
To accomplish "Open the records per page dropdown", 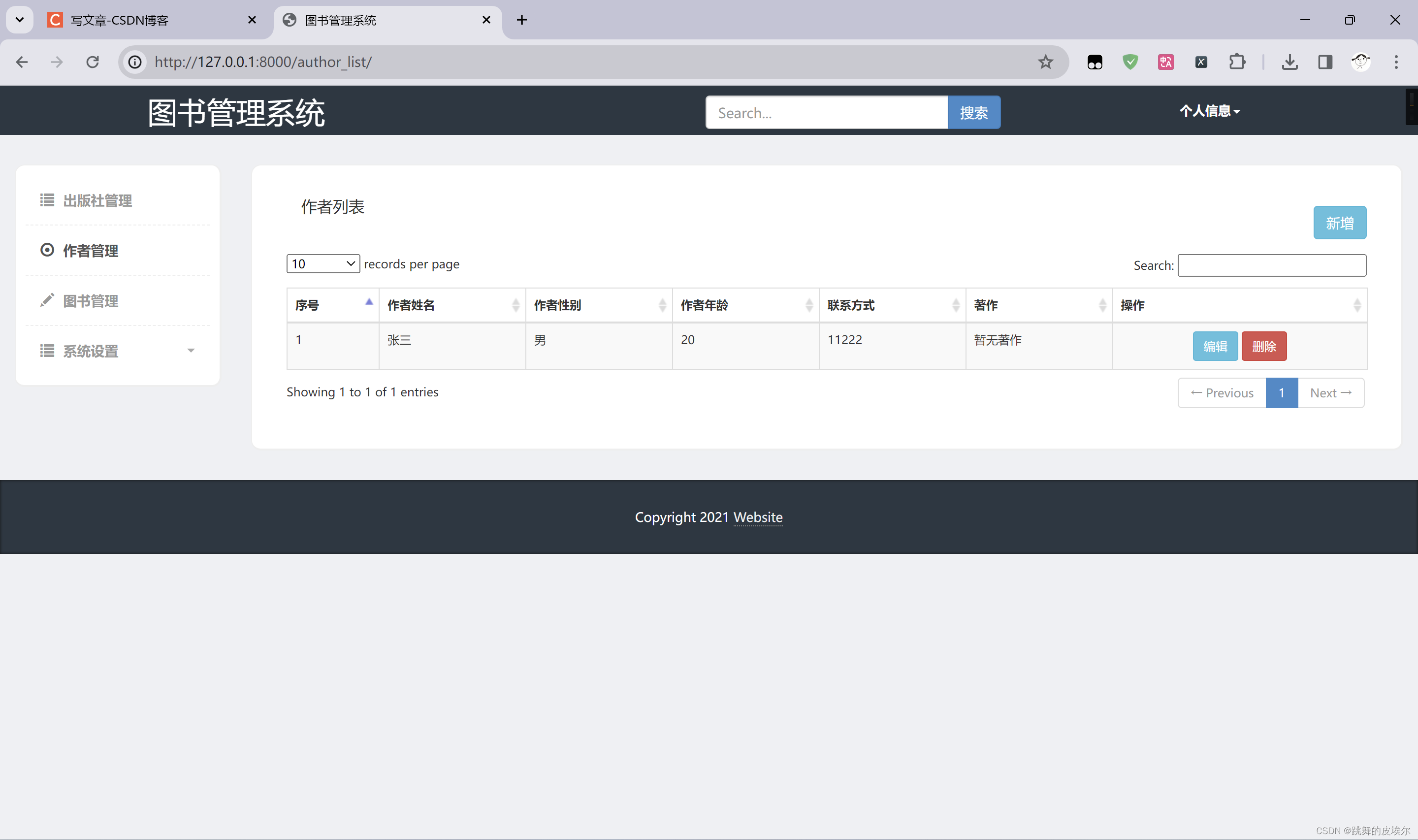I will tap(323, 264).
